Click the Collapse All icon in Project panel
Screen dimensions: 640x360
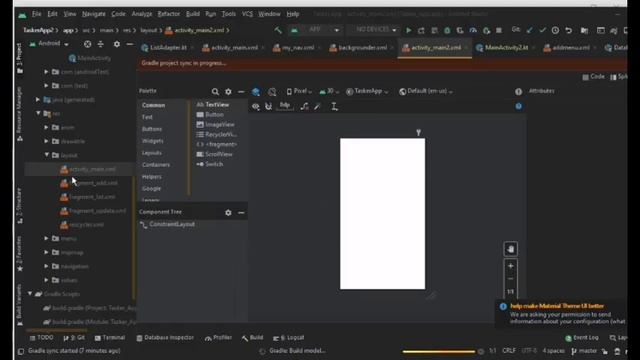point(101,44)
